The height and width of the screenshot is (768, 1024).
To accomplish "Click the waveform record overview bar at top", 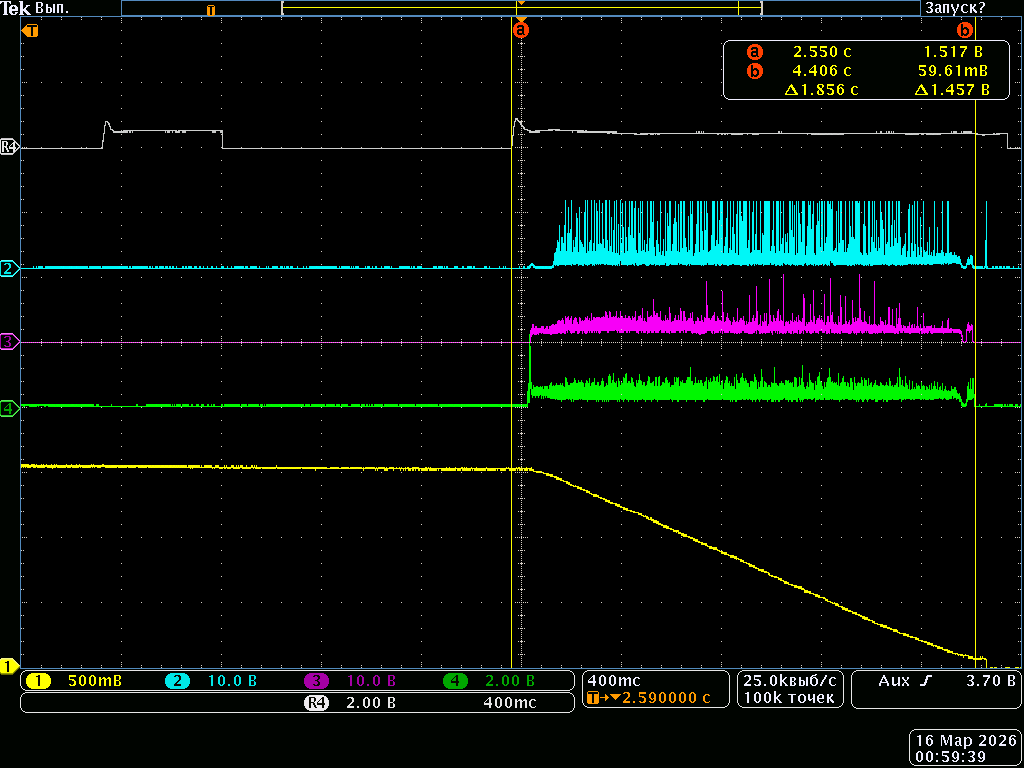I will point(520,8).
